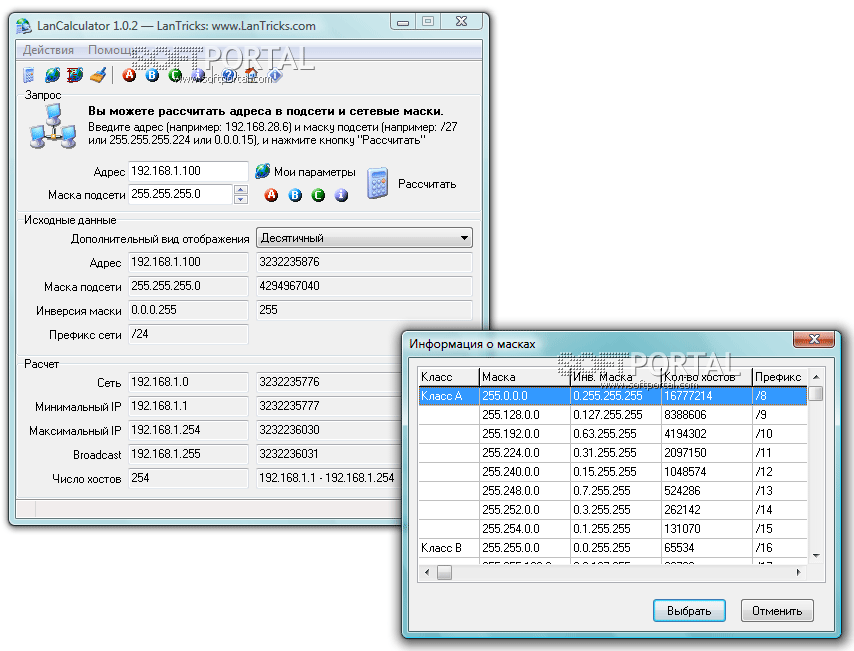Select class B blue icon in toolbar
854x651 pixels.
(152, 75)
